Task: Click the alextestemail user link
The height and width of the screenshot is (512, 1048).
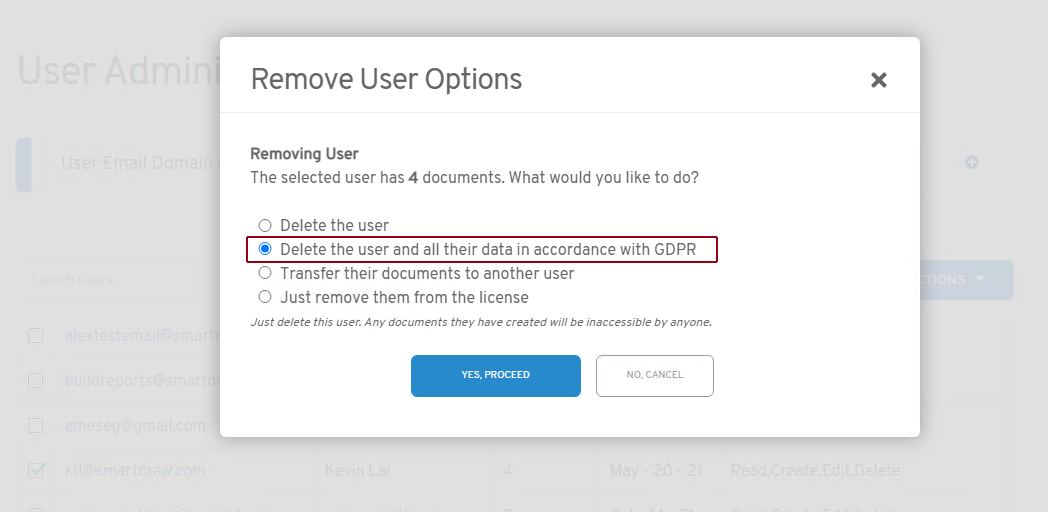Action: [140, 336]
